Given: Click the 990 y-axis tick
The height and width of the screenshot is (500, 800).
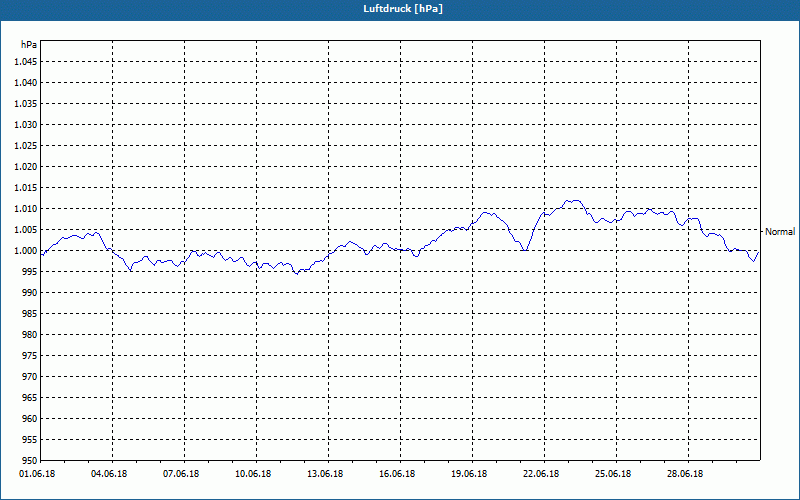Looking at the screenshot, I should [31, 292].
